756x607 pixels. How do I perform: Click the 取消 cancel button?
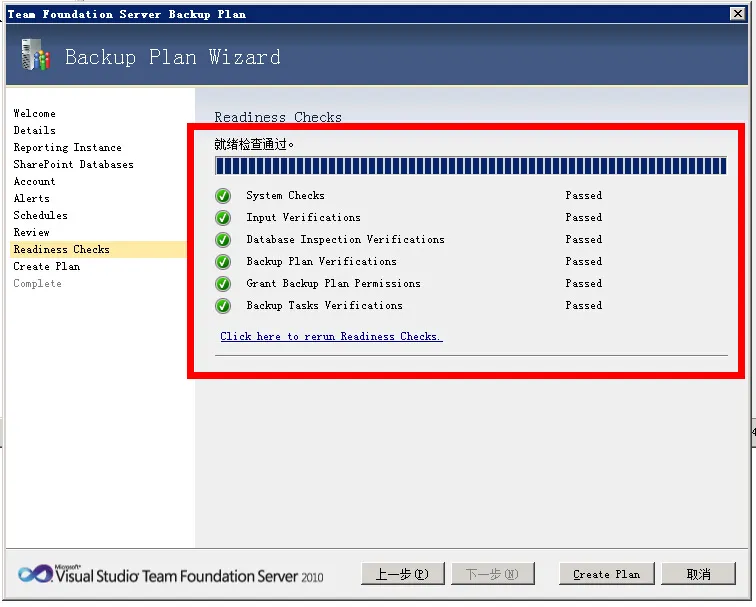(x=698, y=574)
